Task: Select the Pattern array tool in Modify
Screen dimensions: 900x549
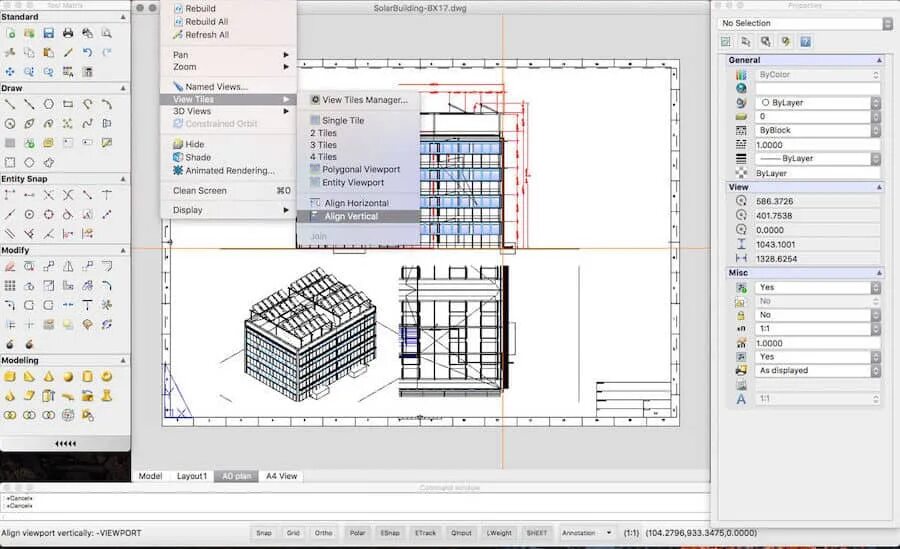Action: pos(10,285)
